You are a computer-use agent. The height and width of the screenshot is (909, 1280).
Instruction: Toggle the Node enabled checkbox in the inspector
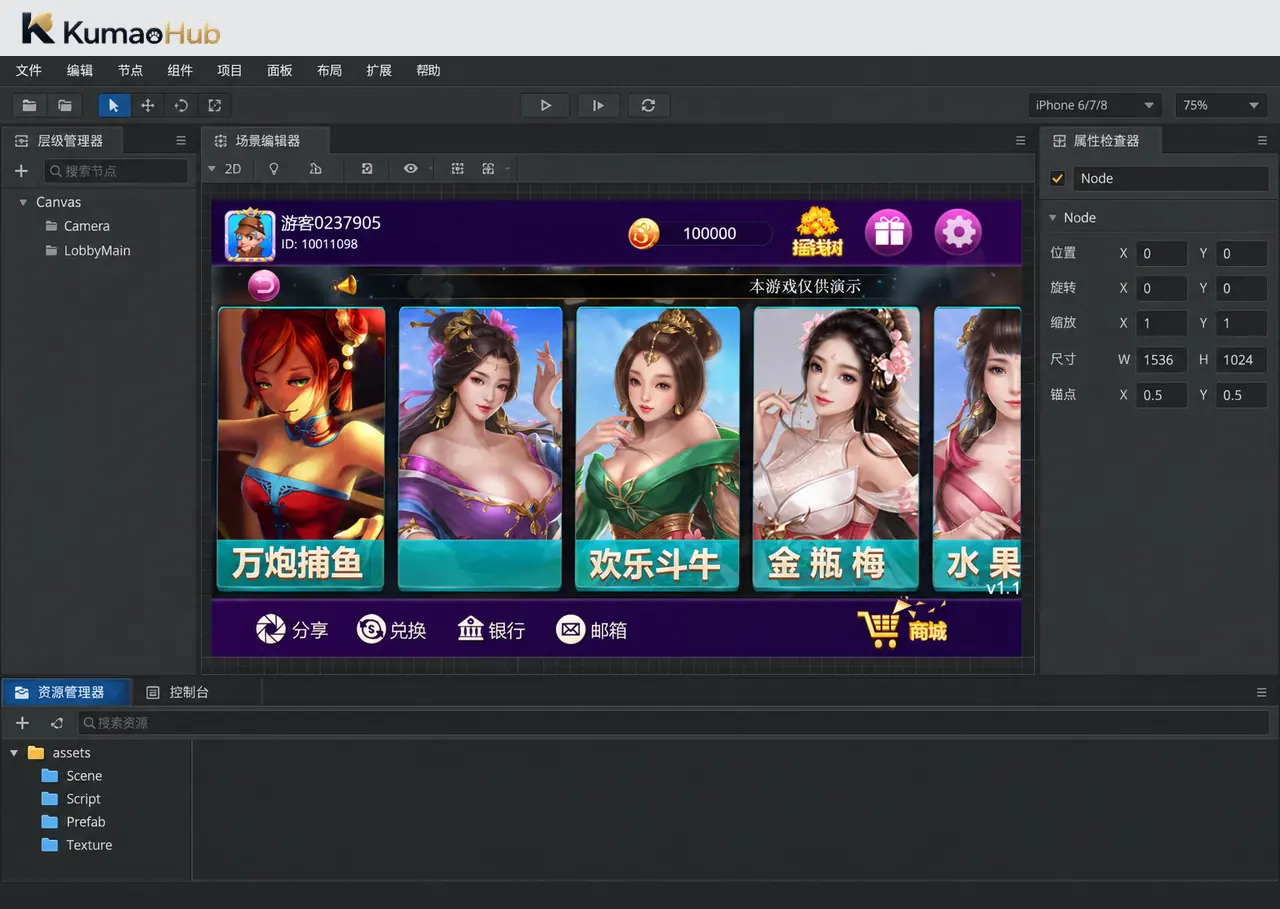[x=1057, y=179]
